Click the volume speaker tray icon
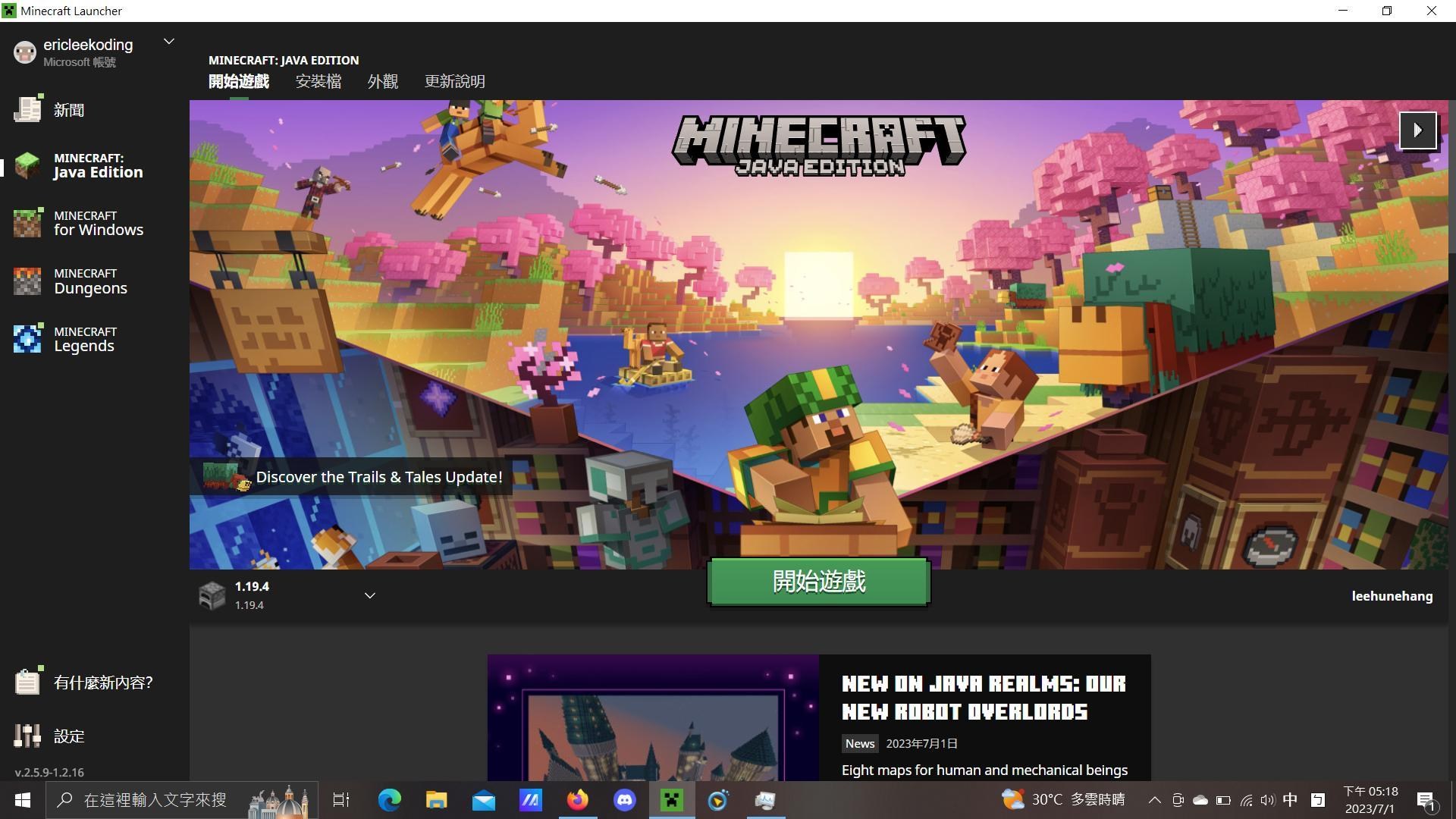This screenshot has height=819, width=1456. coord(1268,800)
